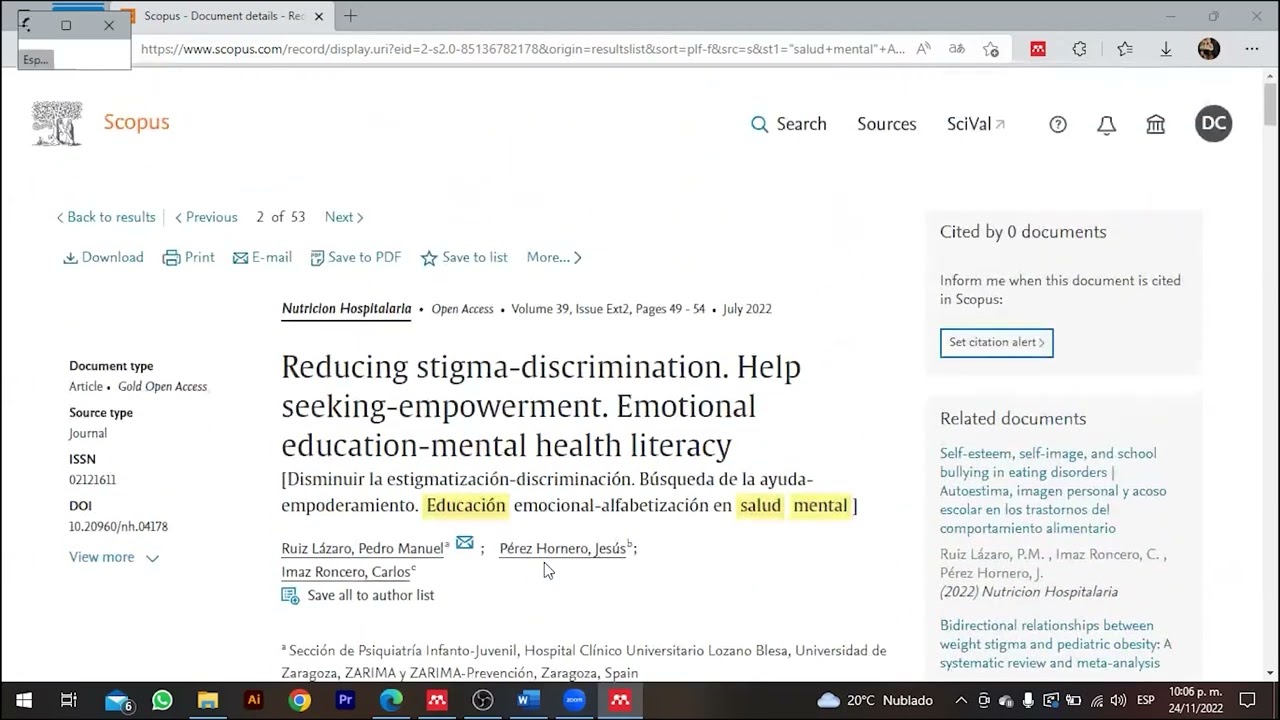Click the Windows Start button
Screen dimensions: 1280x720
tap(24, 700)
